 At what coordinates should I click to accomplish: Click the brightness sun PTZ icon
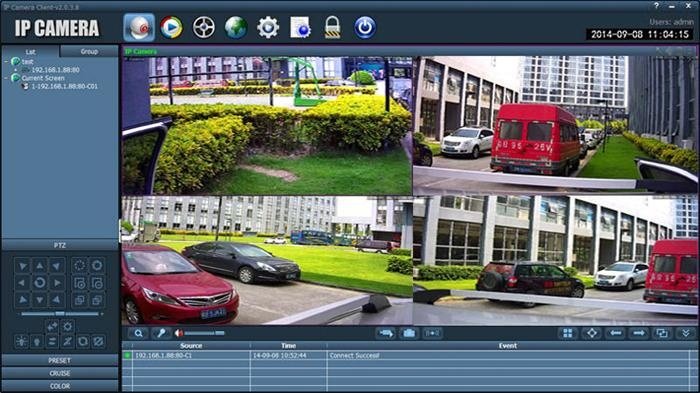coord(67,326)
